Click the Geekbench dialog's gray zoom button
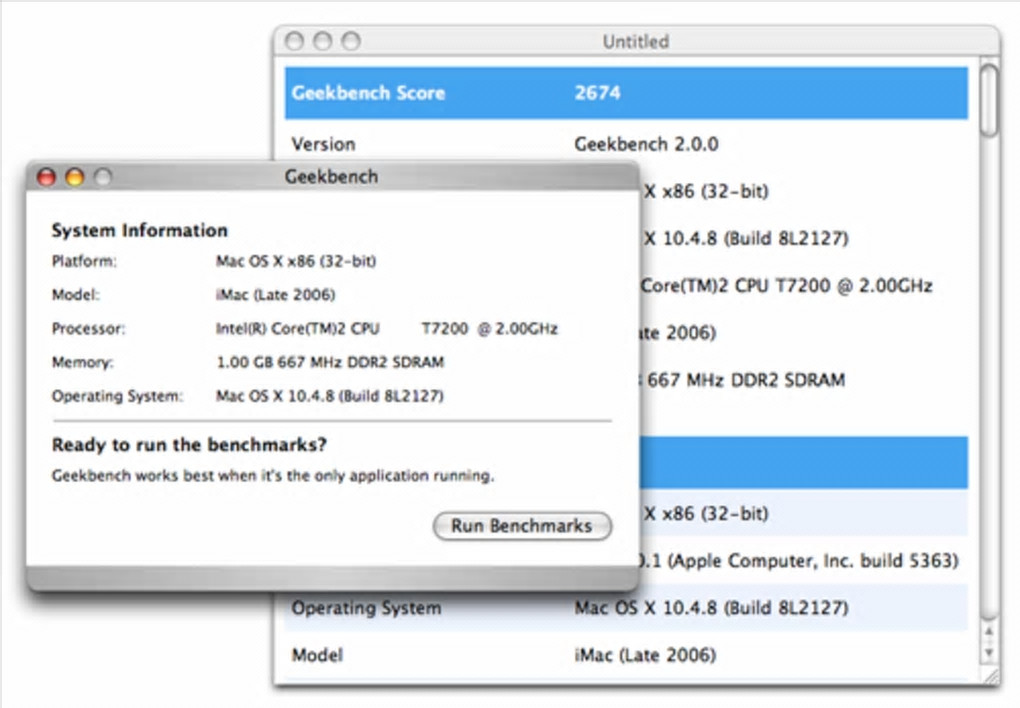Screen dimensions: 1020x708 tap(102, 177)
